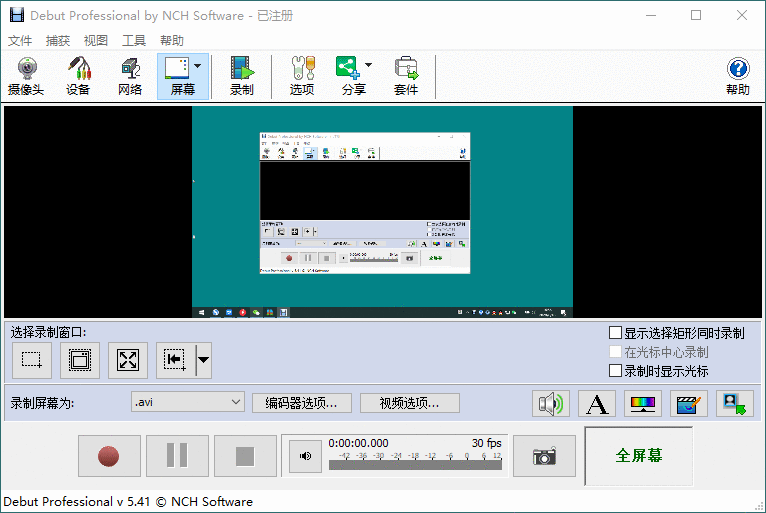Expand the 分享 share dropdown arrow
Screen dimensions: 766x513
tap(368, 64)
